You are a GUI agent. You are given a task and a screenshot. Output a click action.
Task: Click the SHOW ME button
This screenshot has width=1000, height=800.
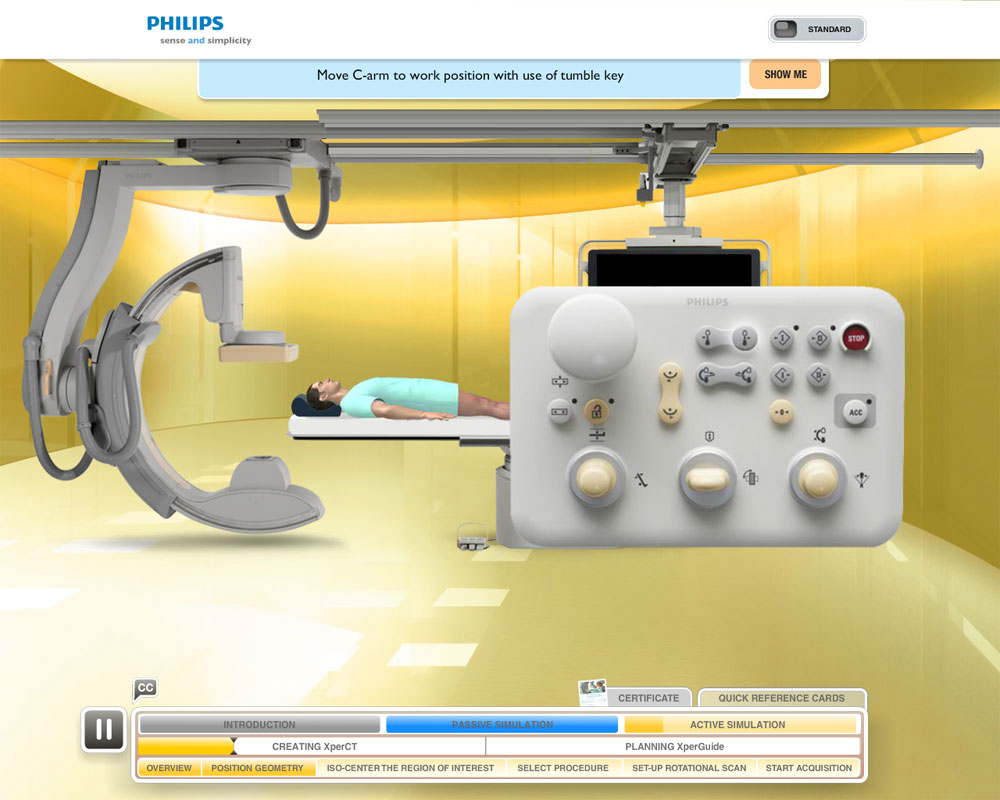tap(785, 75)
